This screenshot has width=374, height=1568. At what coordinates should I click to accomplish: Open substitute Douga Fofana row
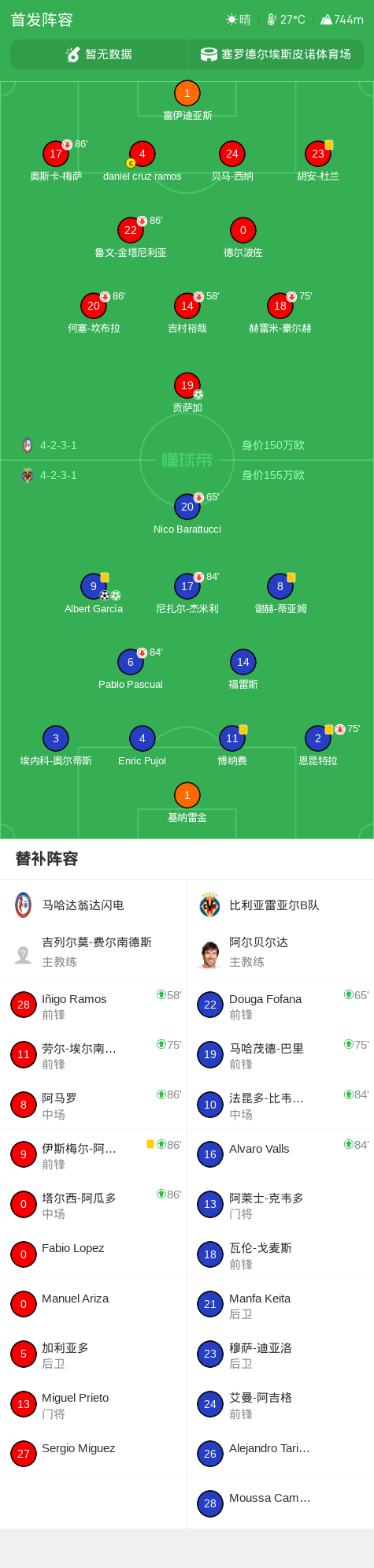click(x=280, y=1005)
